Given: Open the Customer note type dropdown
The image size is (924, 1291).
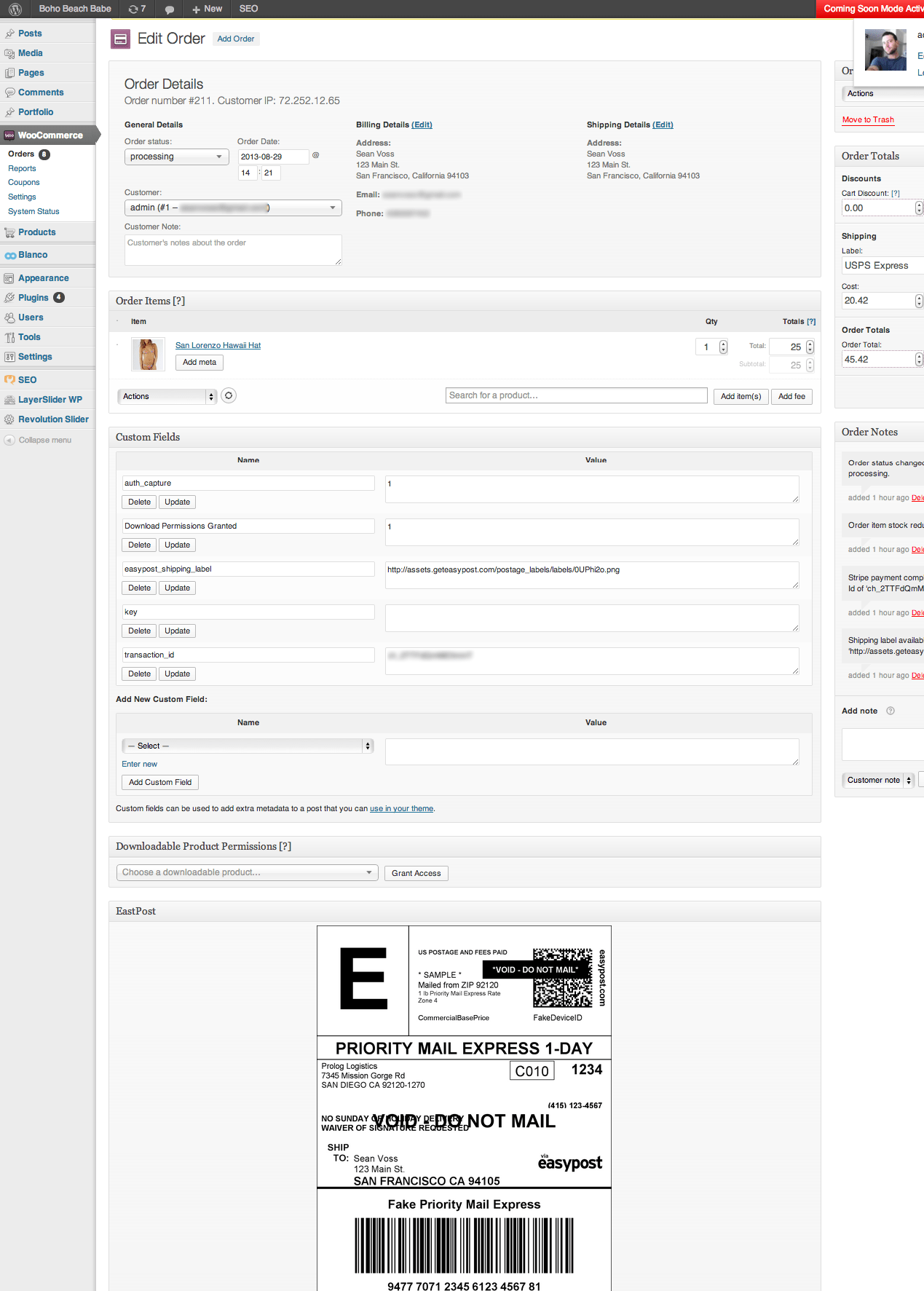Looking at the screenshot, I should point(878,780).
